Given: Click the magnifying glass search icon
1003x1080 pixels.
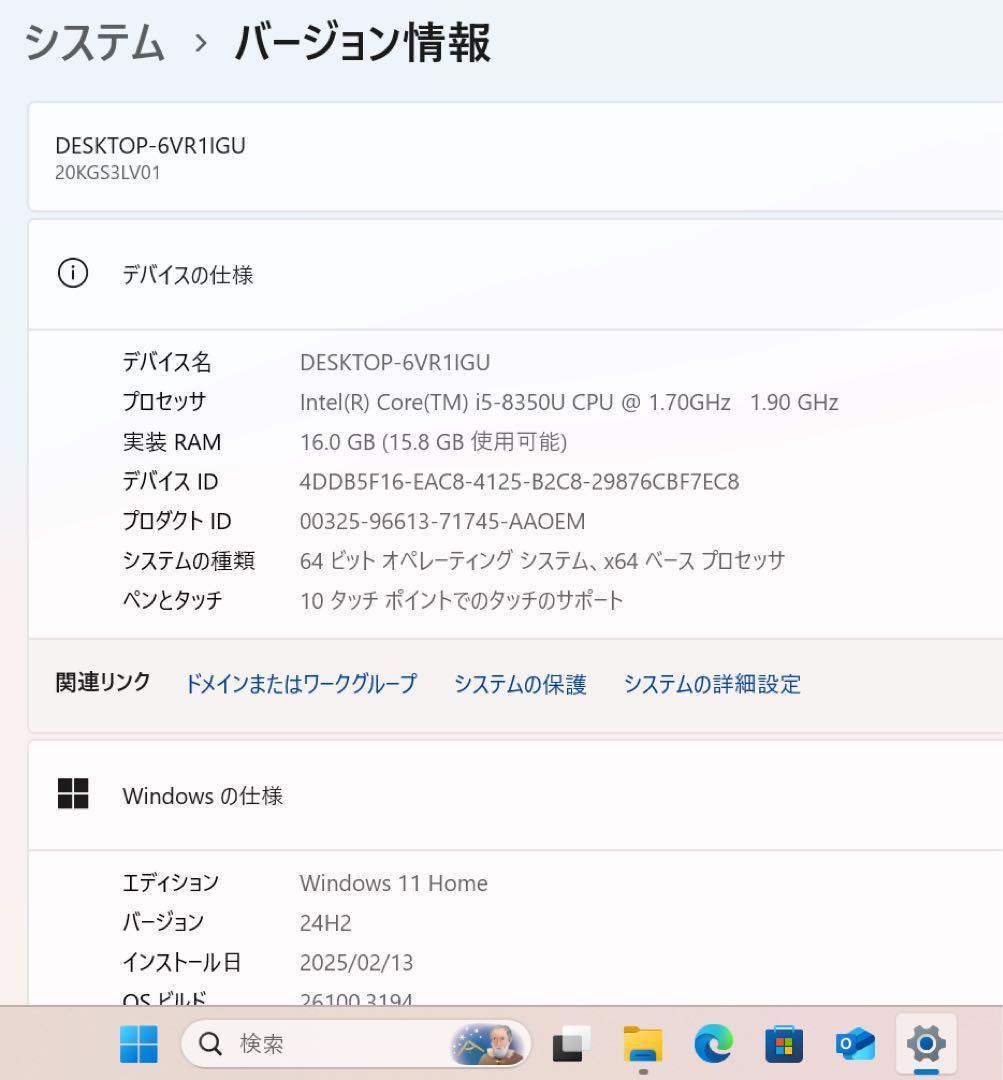Looking at the screenshot, I should click(x=210, y=1044).
